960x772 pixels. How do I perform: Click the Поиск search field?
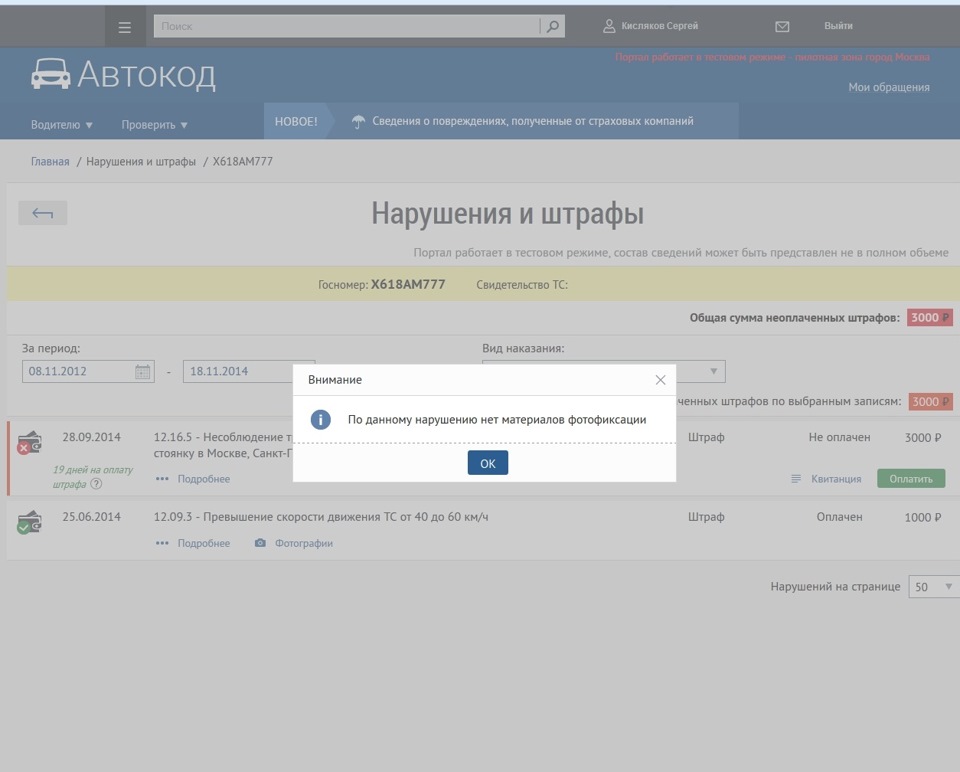coord(345,27)
